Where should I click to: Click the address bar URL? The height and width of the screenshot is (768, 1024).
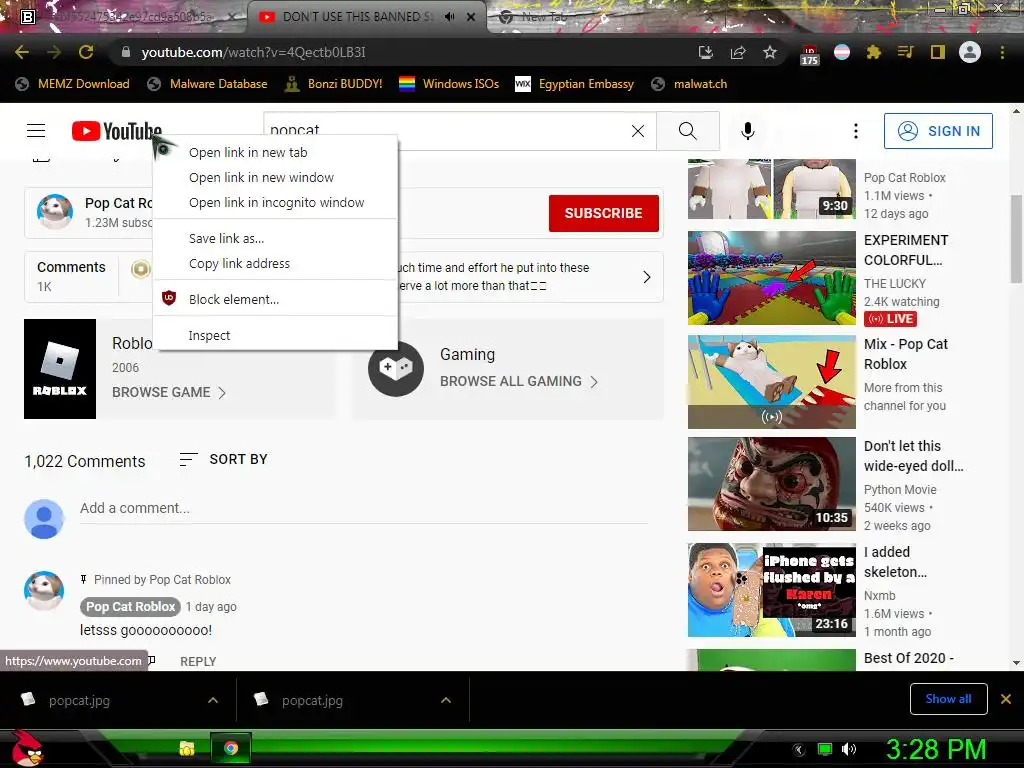click(x=253, y=52)
